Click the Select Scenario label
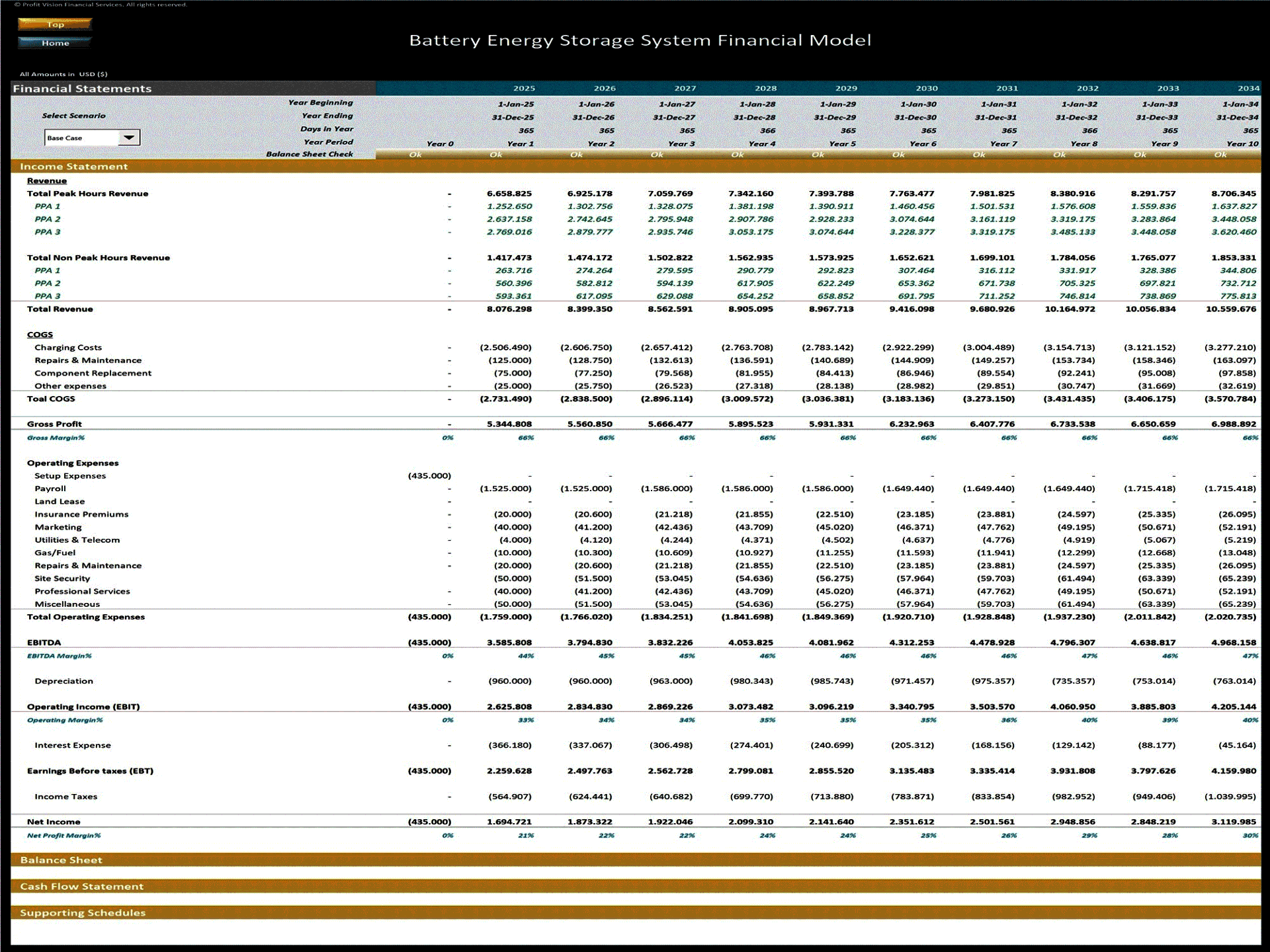 (73, 116)
